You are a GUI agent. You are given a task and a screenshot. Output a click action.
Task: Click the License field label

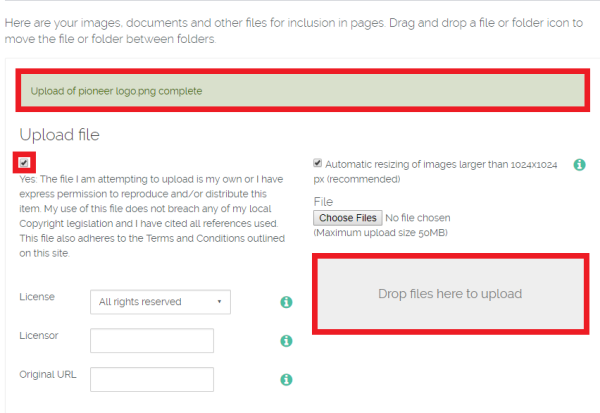tap(37, 297)
